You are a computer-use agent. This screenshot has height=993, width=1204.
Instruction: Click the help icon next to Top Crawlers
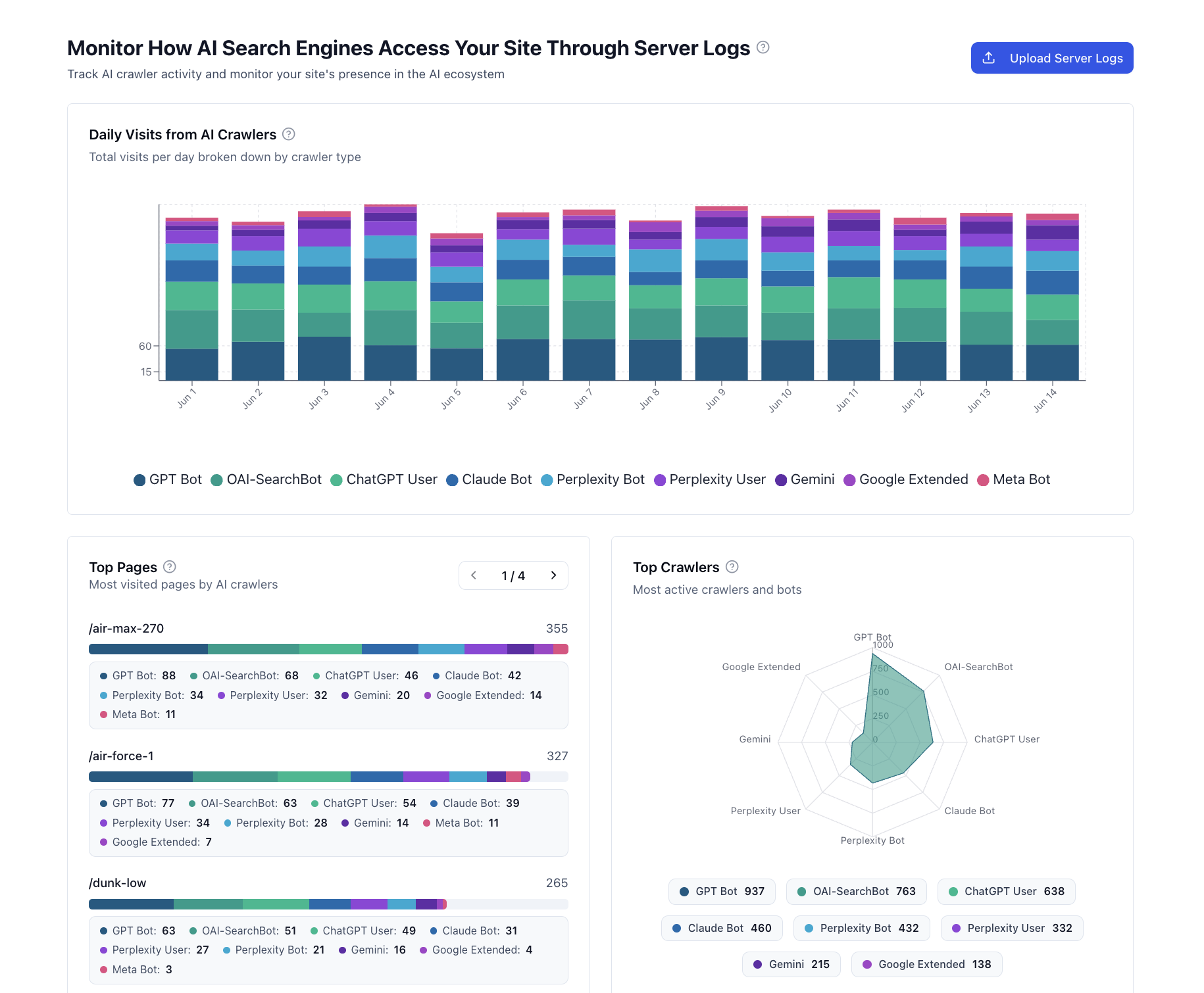tap(732, 566)
